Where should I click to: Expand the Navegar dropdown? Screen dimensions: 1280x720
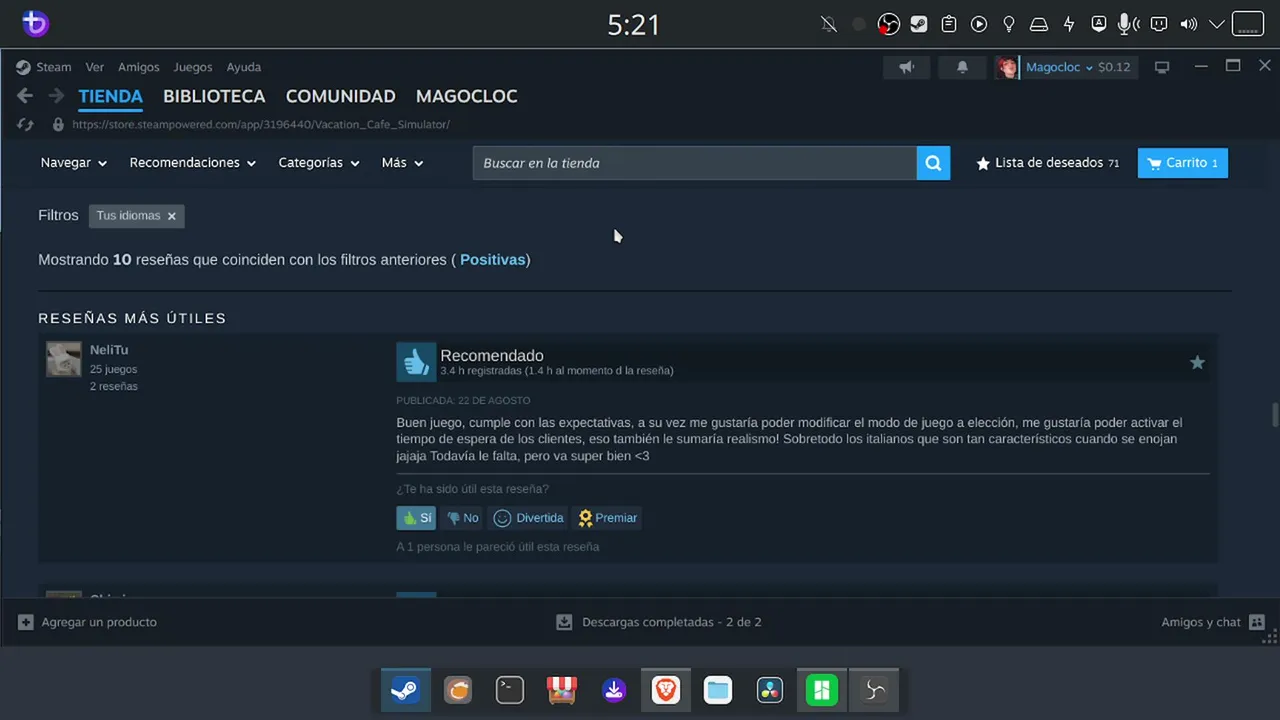[x=74, y=163]
